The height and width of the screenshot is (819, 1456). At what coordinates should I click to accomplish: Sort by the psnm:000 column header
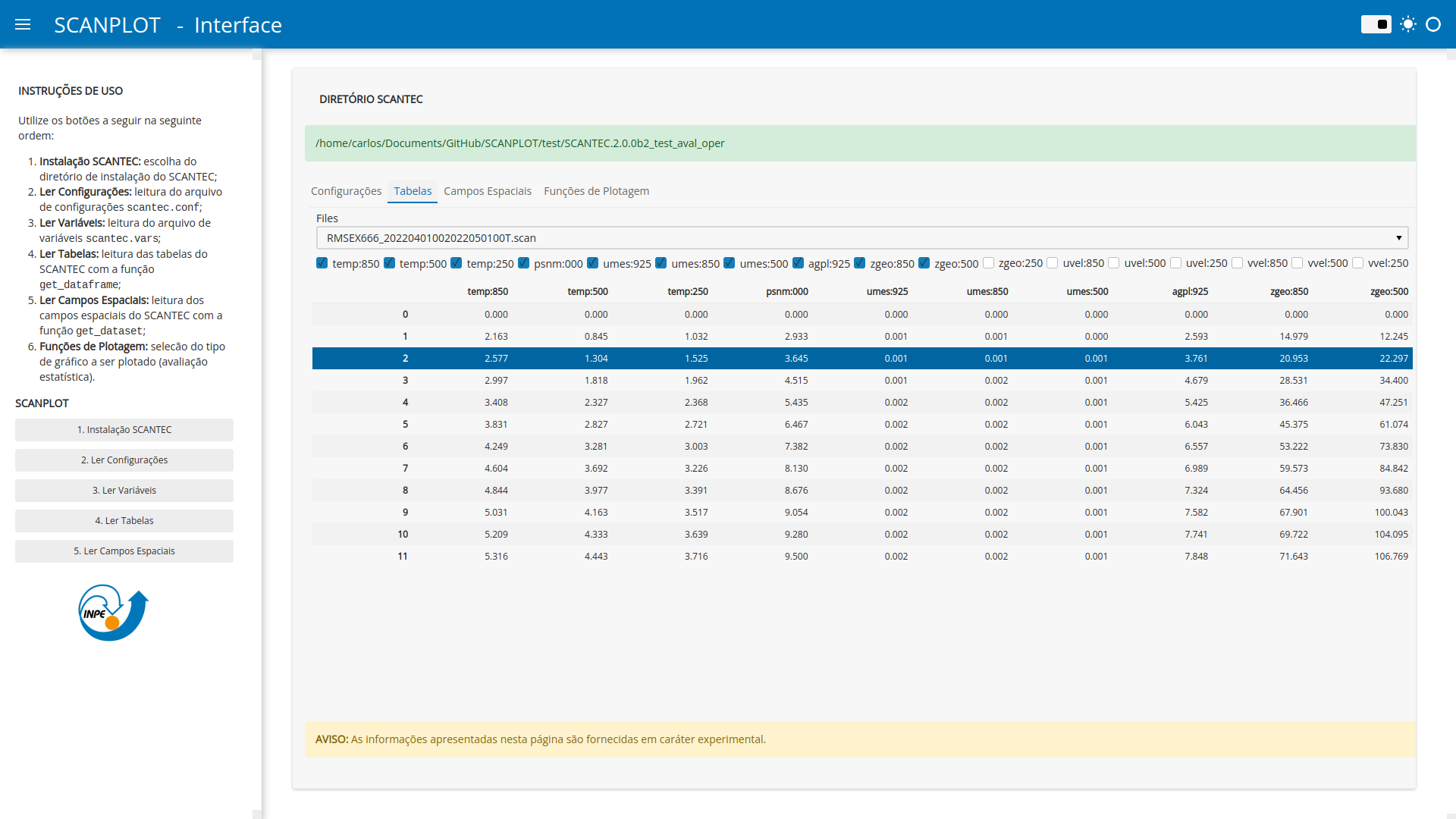[787, 292]
